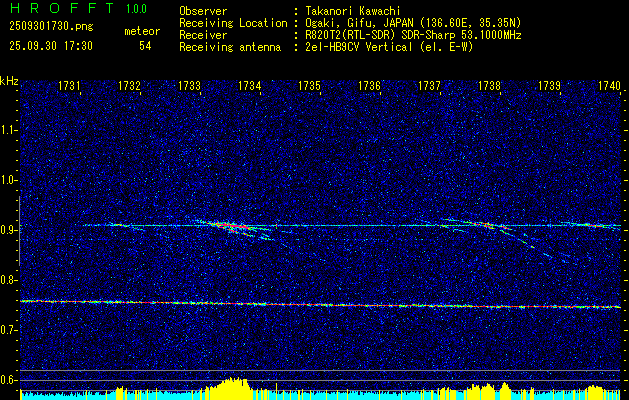Click the 1733 time axis marker
Viewport: 629px width, 400px height.
click(189, 85)
